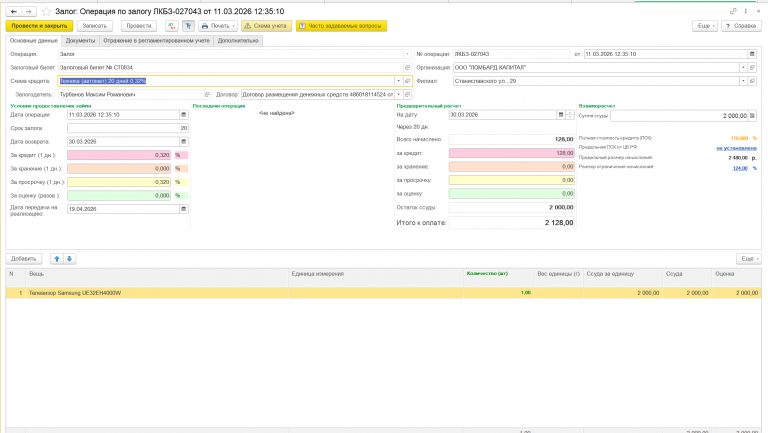The width and height of the screenshot is (768, 433).
Task: Switch to the Дополнительно tab
Action: tap(238, 41)
